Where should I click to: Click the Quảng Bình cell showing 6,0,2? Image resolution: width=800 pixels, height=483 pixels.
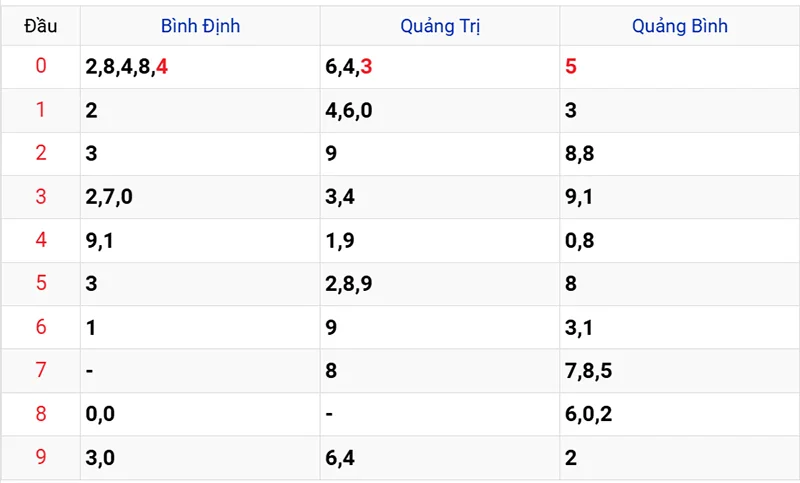tap(588, 414)
